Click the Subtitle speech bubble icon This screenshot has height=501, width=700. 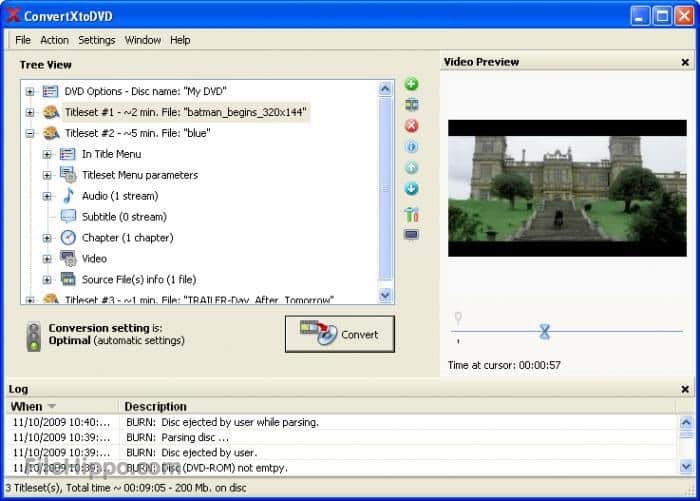click(68, 217)
